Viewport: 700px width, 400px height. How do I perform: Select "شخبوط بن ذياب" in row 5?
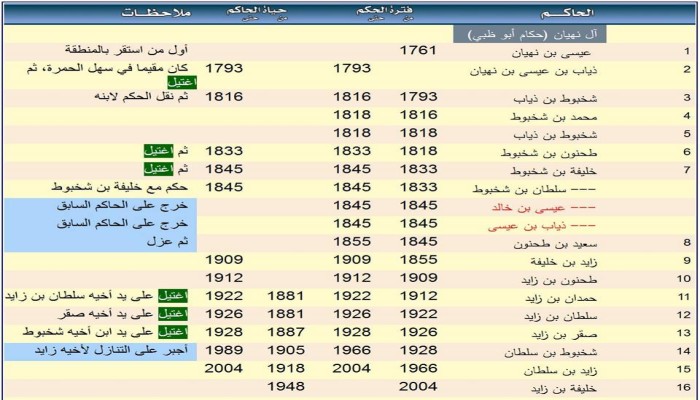(x=555, y=135)
